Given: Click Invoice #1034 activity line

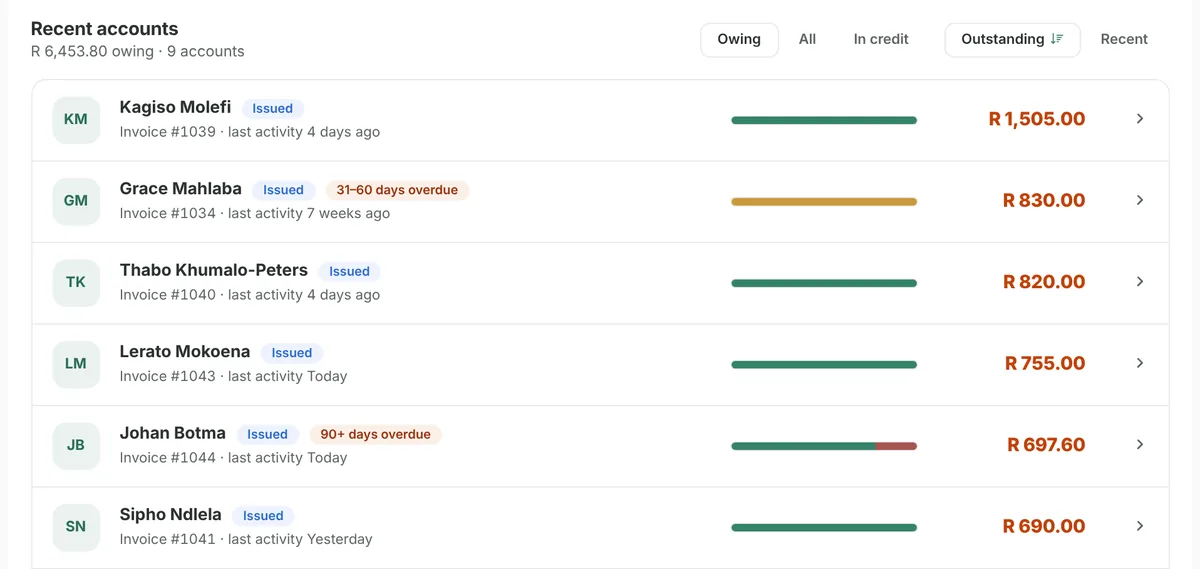Looking at the screenshot, I should 254,213.
